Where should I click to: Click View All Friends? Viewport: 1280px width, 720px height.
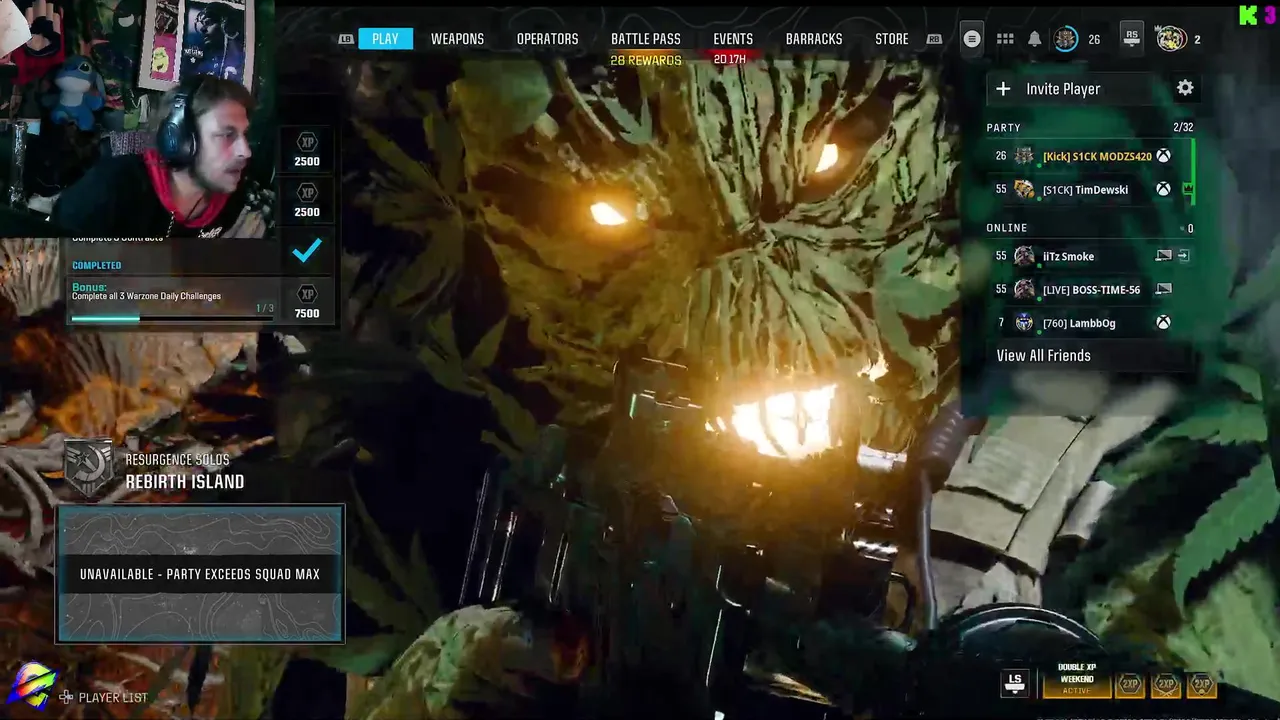click(x=1043, y=356)
